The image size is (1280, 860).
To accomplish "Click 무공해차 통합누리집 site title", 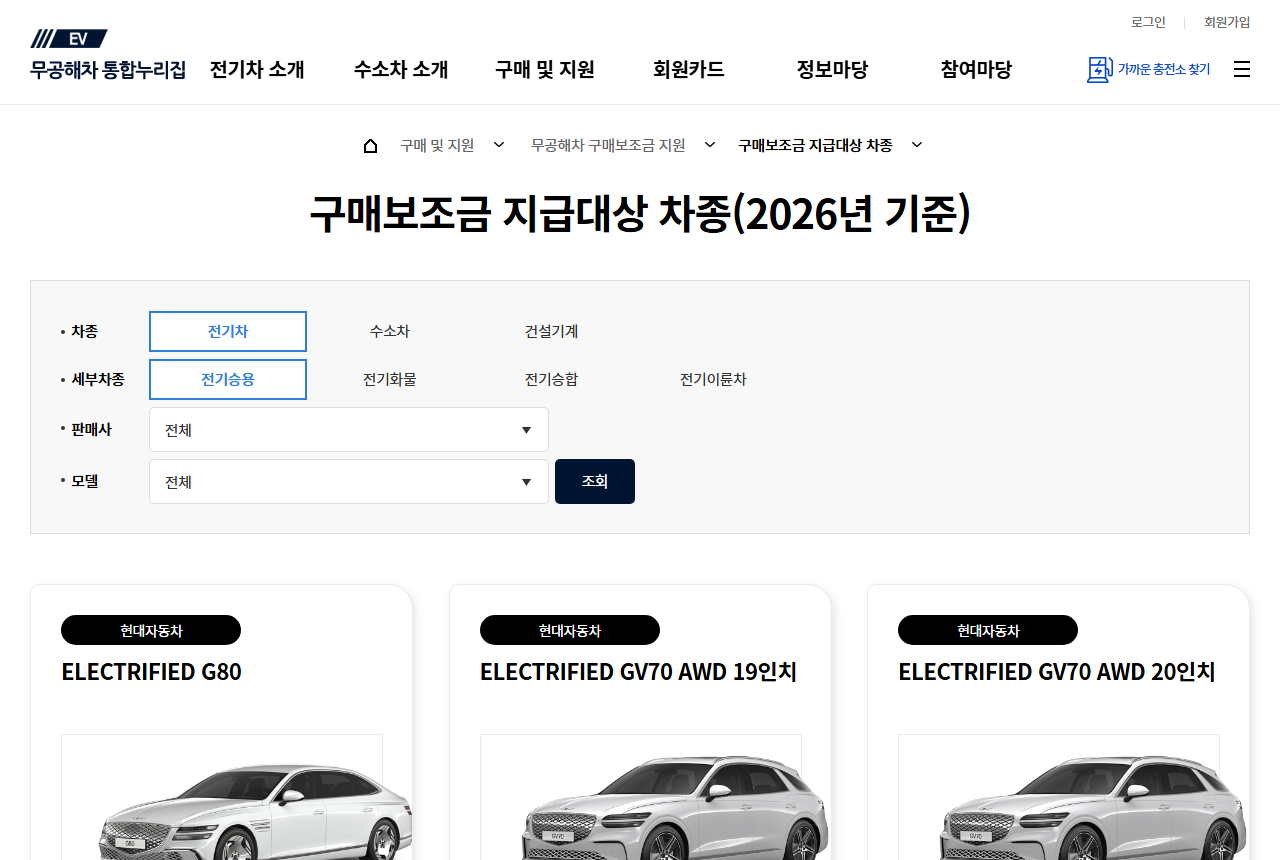I will pyautogui.click(x=108, y=70).
